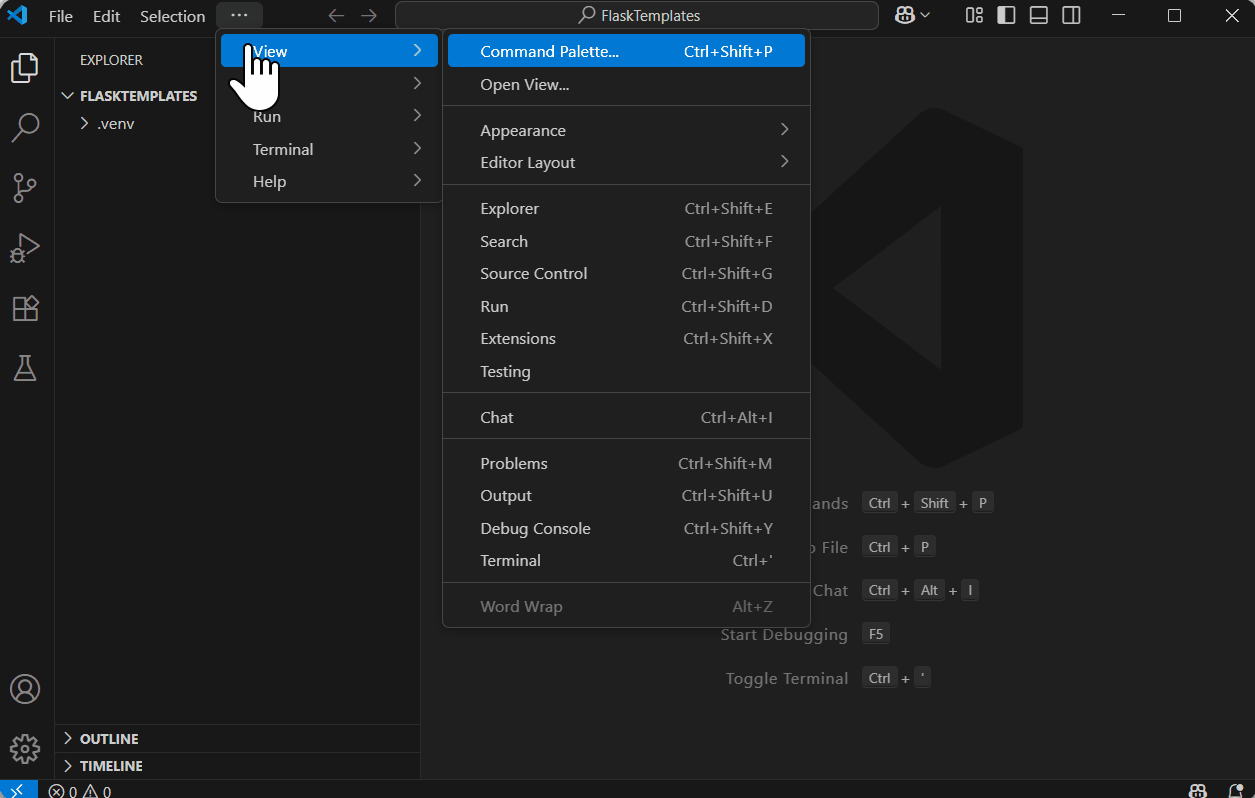This screenshot has width=1255, height=798.
Task: Expand the OUTLINE section
Action: pos(238,739)
